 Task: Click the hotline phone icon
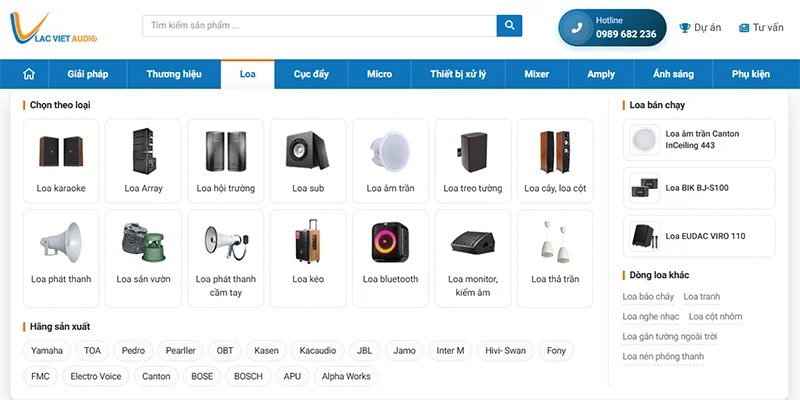pos(577,28)
